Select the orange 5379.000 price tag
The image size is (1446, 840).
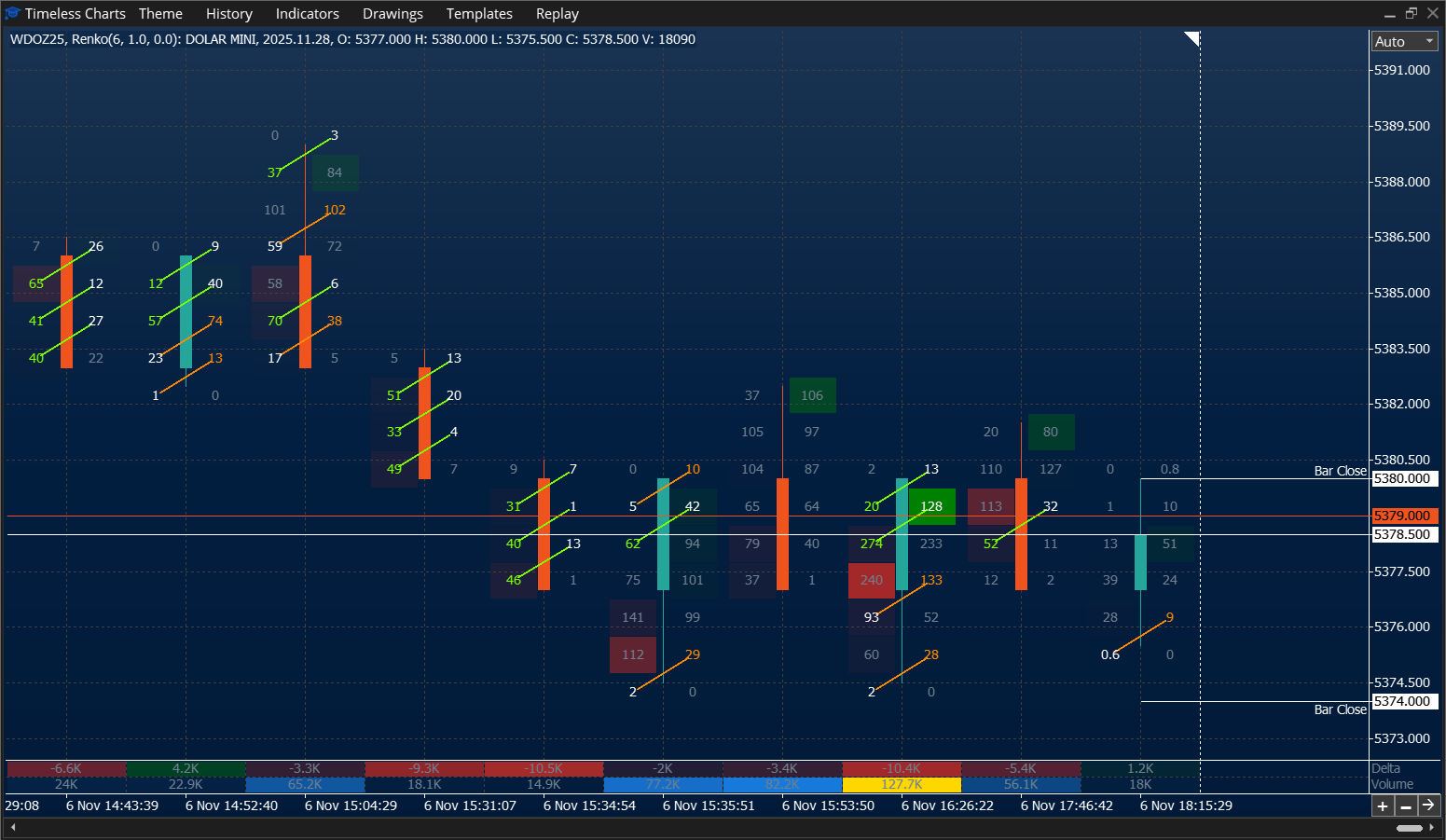click(x=1404, y=515)
